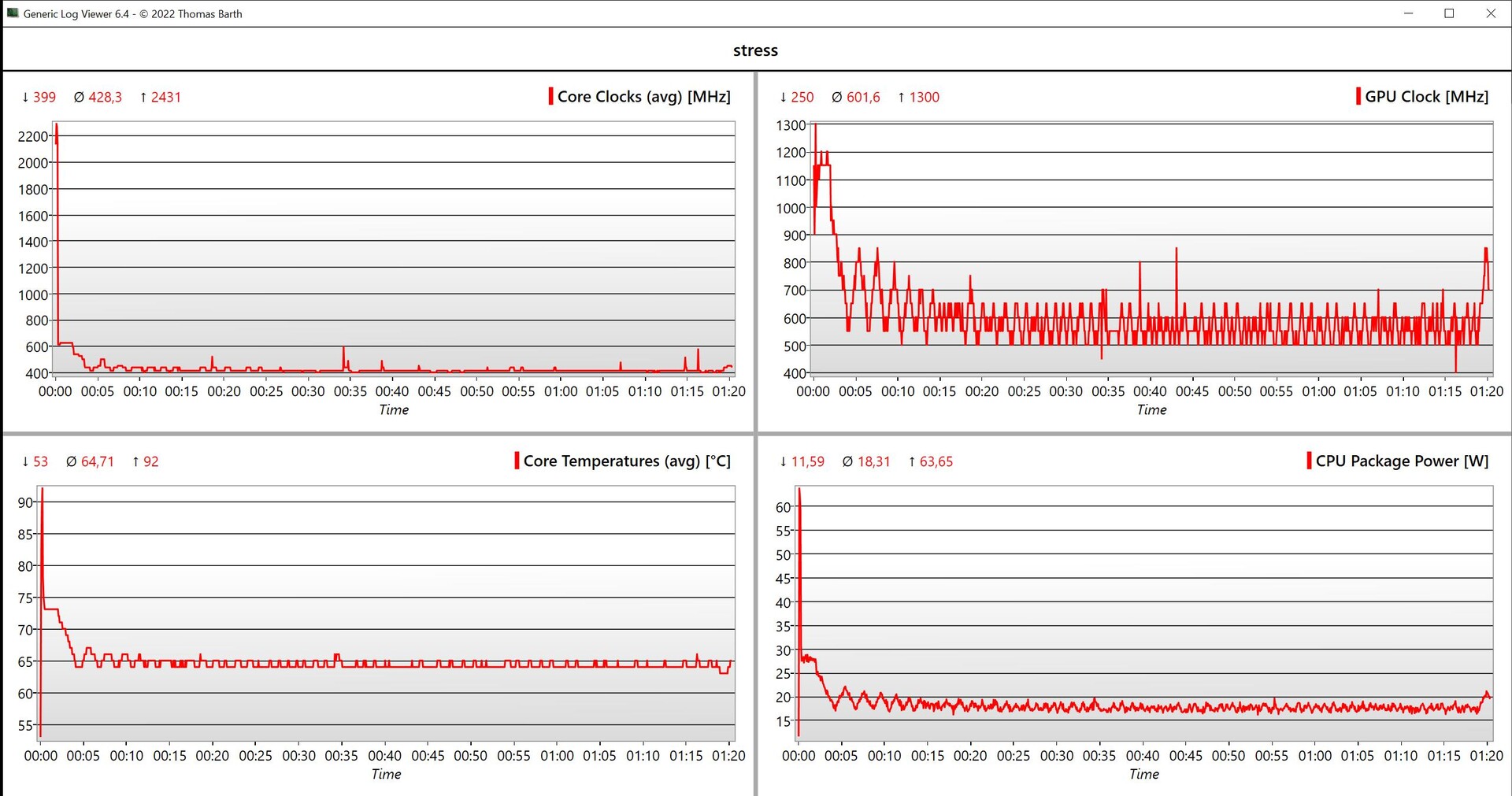
Task: Click the 01:00 tick on Core Temperatures axis
Action: [557, 756]
